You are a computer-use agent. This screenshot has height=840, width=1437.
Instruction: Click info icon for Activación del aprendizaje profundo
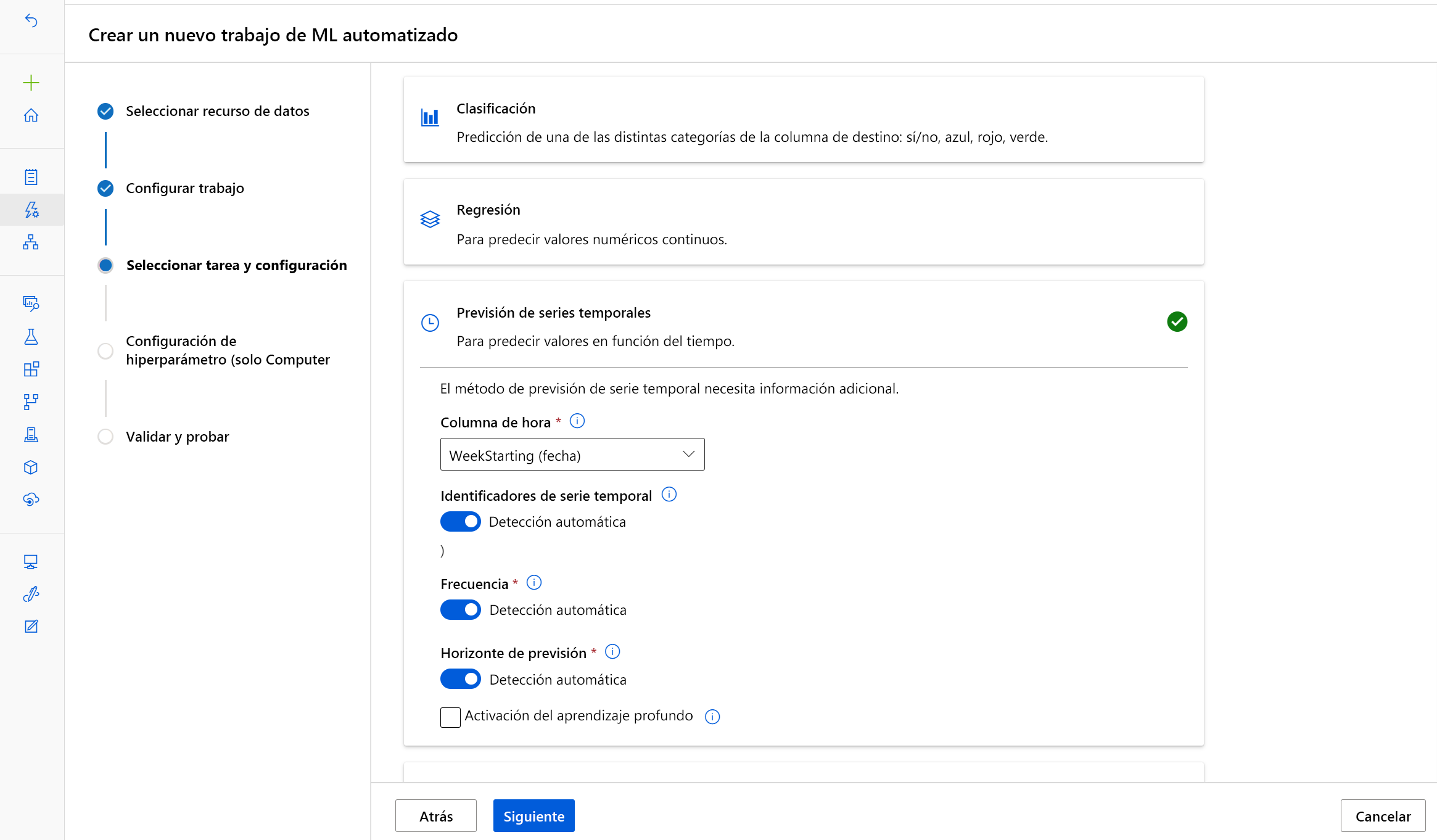(x=712, y=717)
